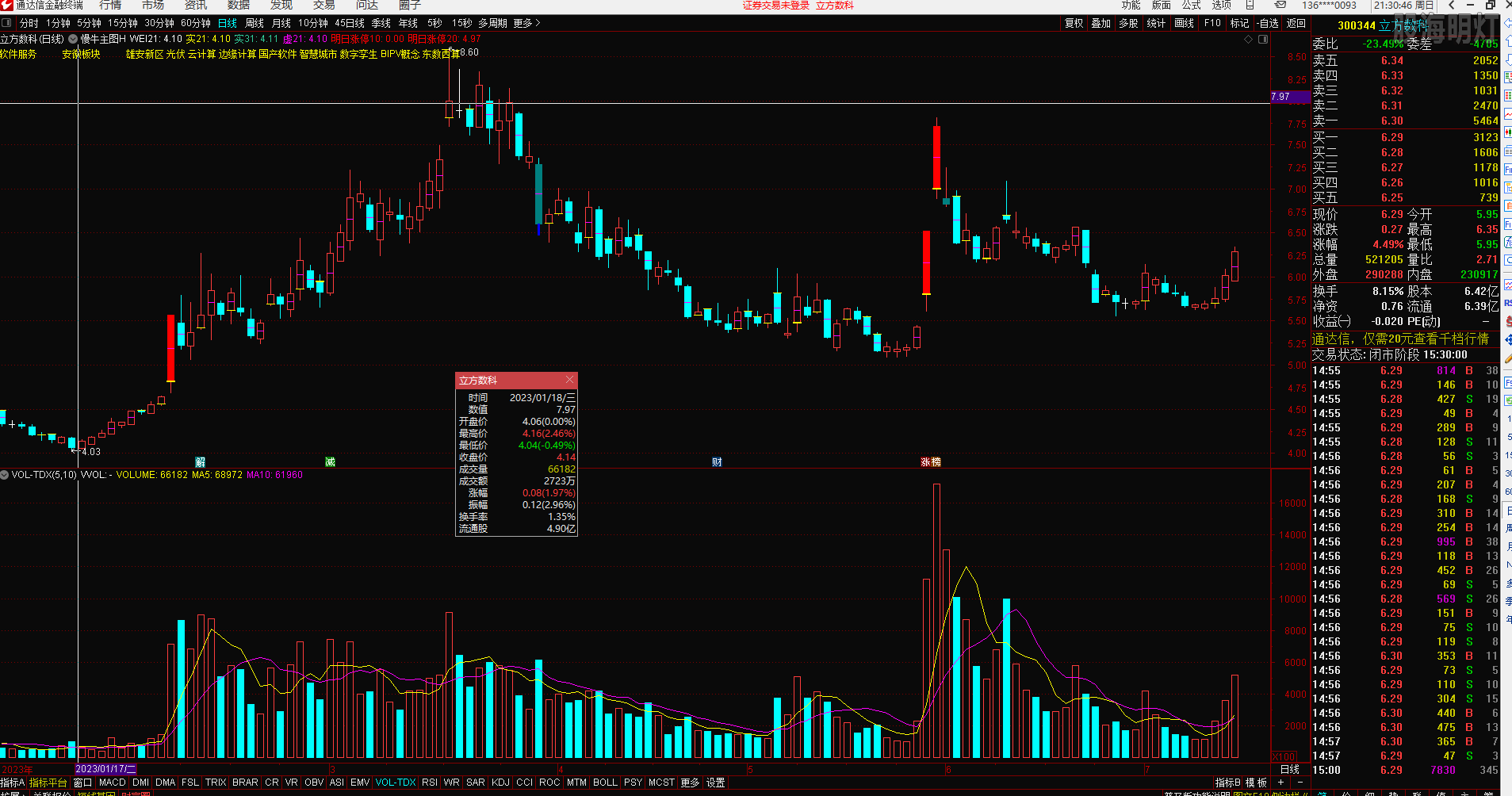Open the mail message icon in the title bar
This screenshot has width=1512, height=796.
pyautogui.click(x=1280, y=5)
